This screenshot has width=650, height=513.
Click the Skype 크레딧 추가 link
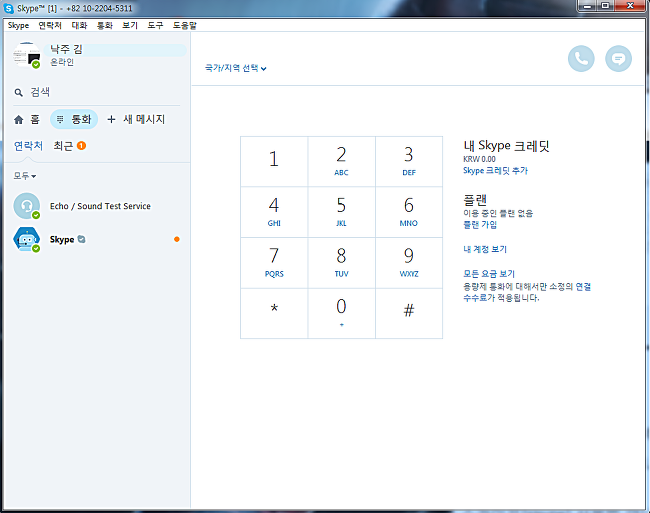coord(495,170)
